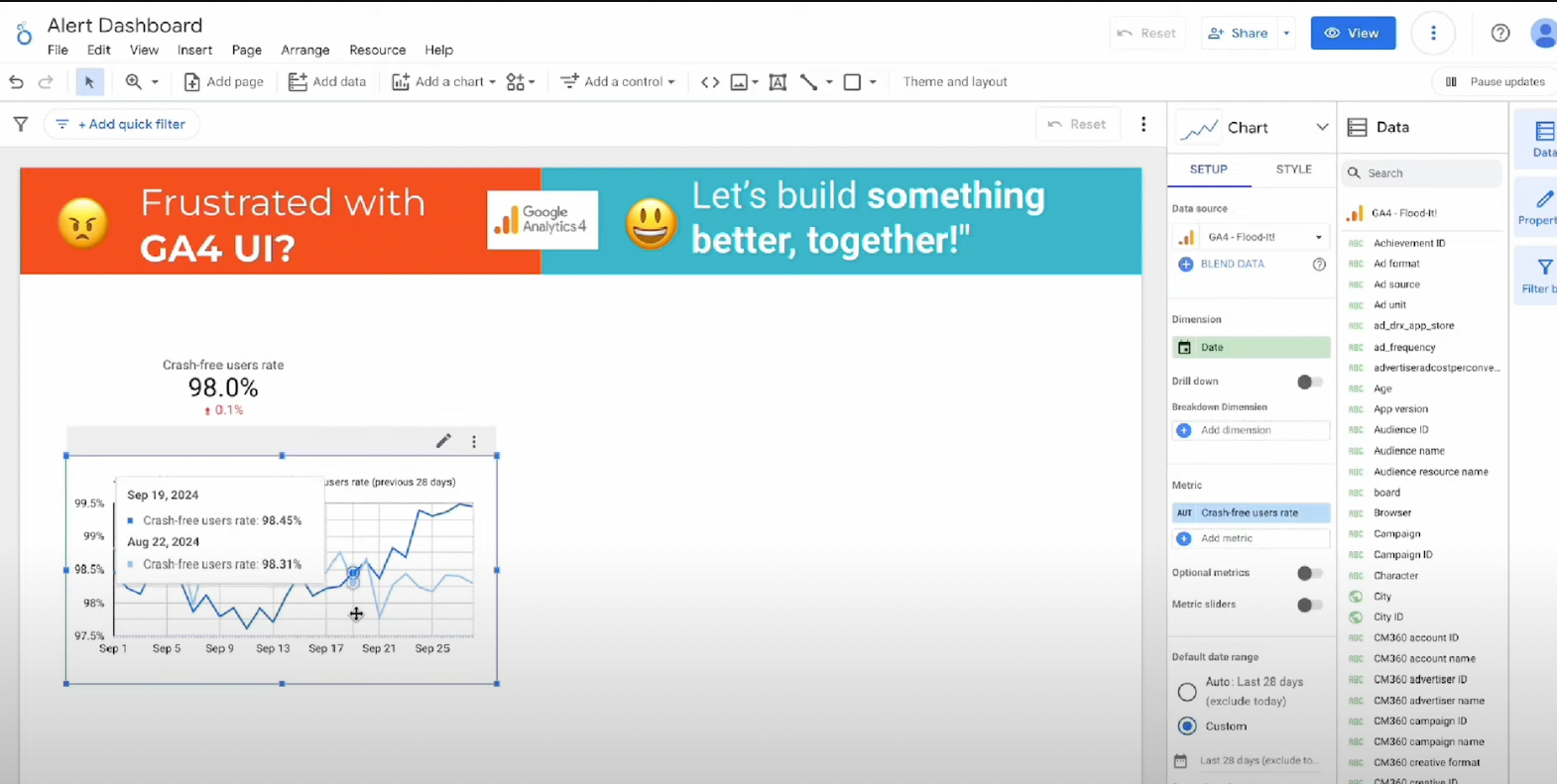Screen dimensions: 1557x784
Task: Select the selection mode pointer tool
Action: [89, 82]
